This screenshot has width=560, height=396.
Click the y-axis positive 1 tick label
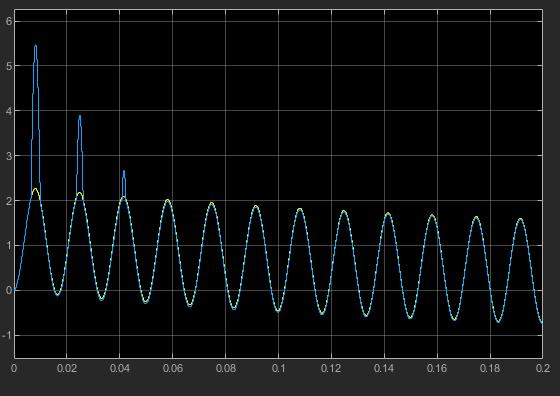pos(9,246)
